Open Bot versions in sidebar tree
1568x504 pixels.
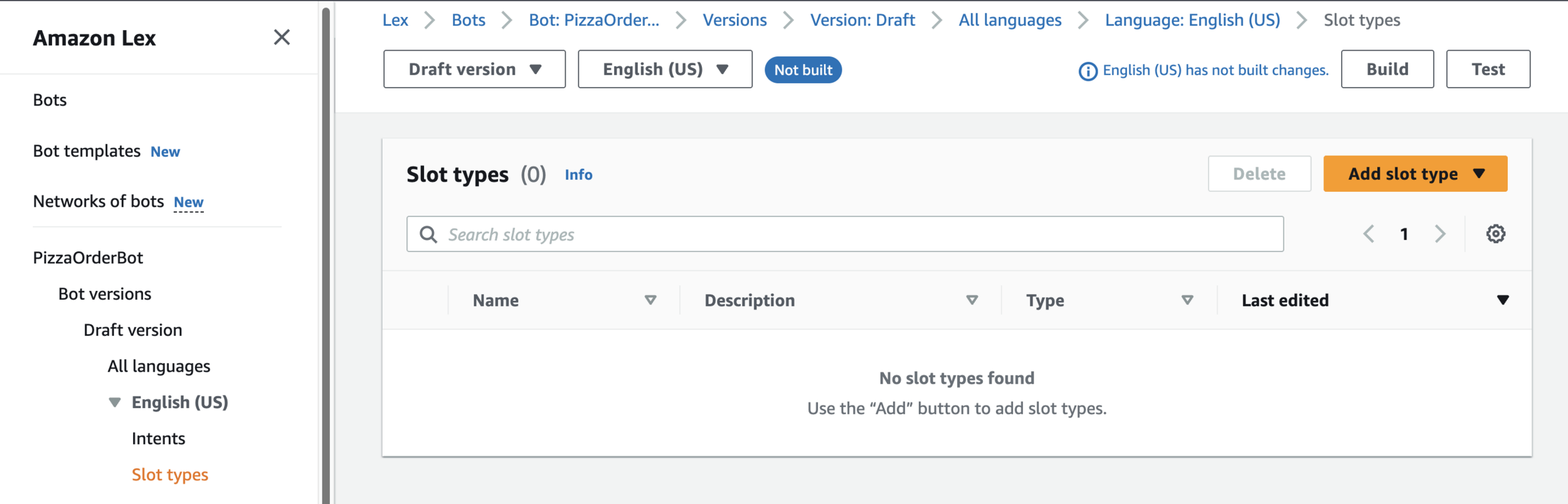tap(105, 294)
